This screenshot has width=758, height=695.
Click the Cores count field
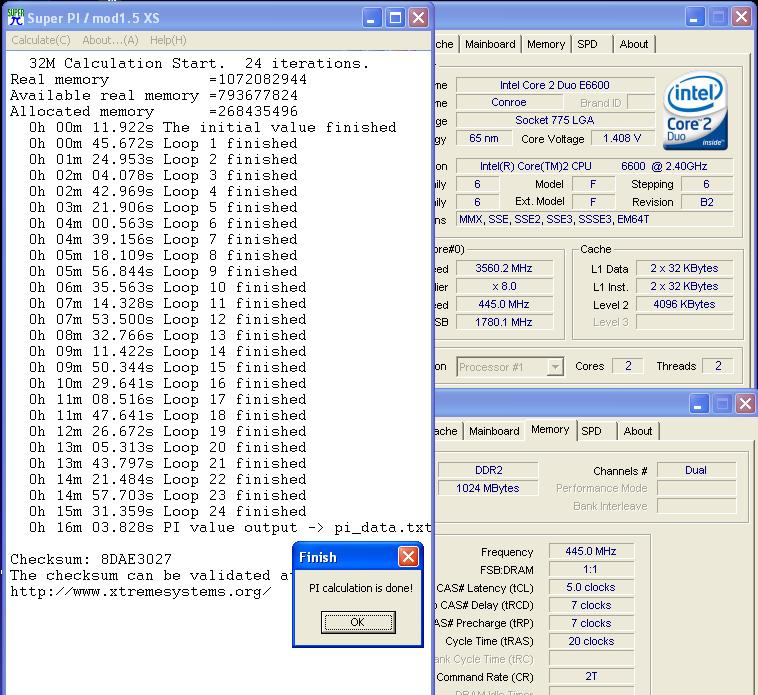[627, 366]
